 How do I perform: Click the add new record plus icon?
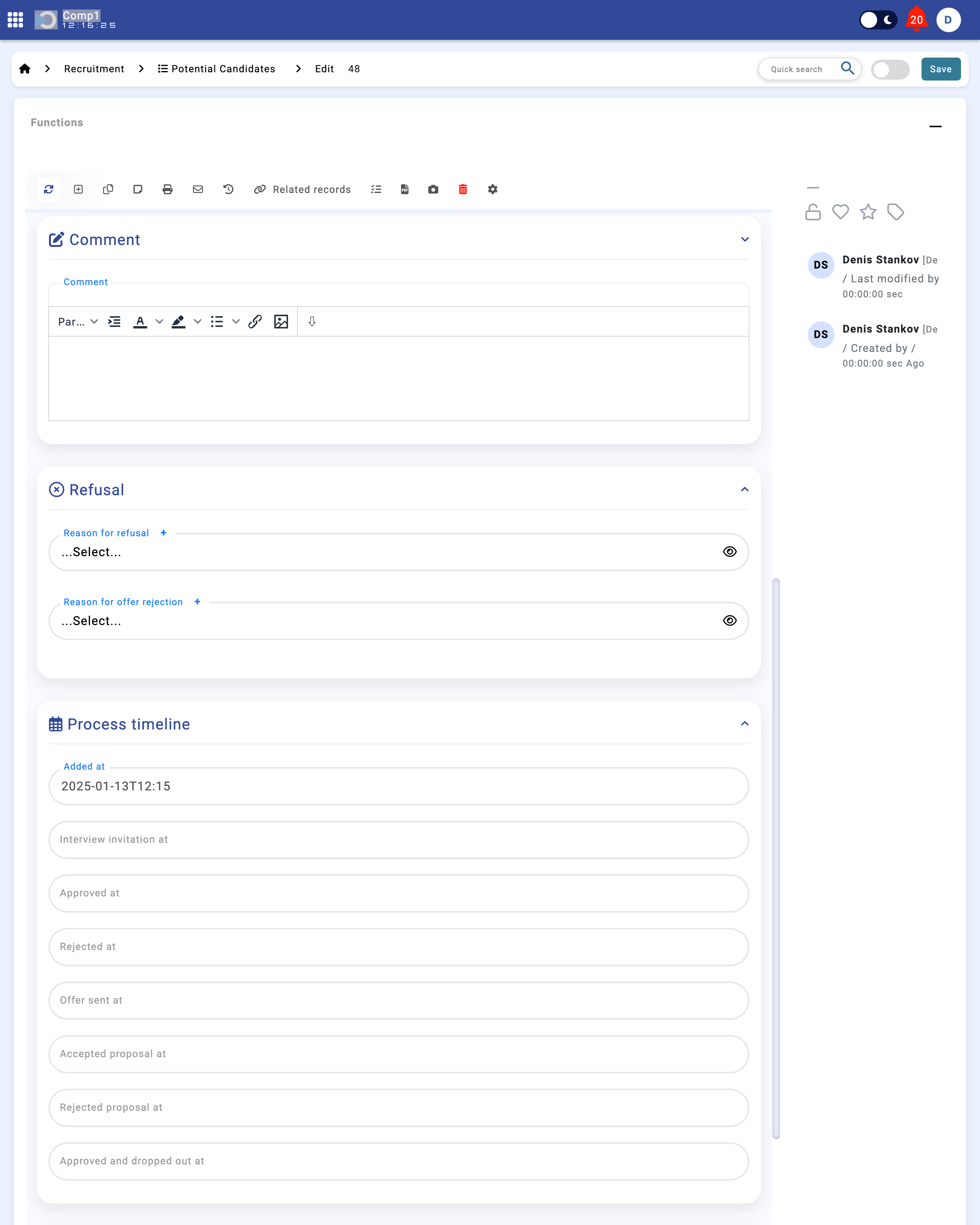[x=78, y=189]
